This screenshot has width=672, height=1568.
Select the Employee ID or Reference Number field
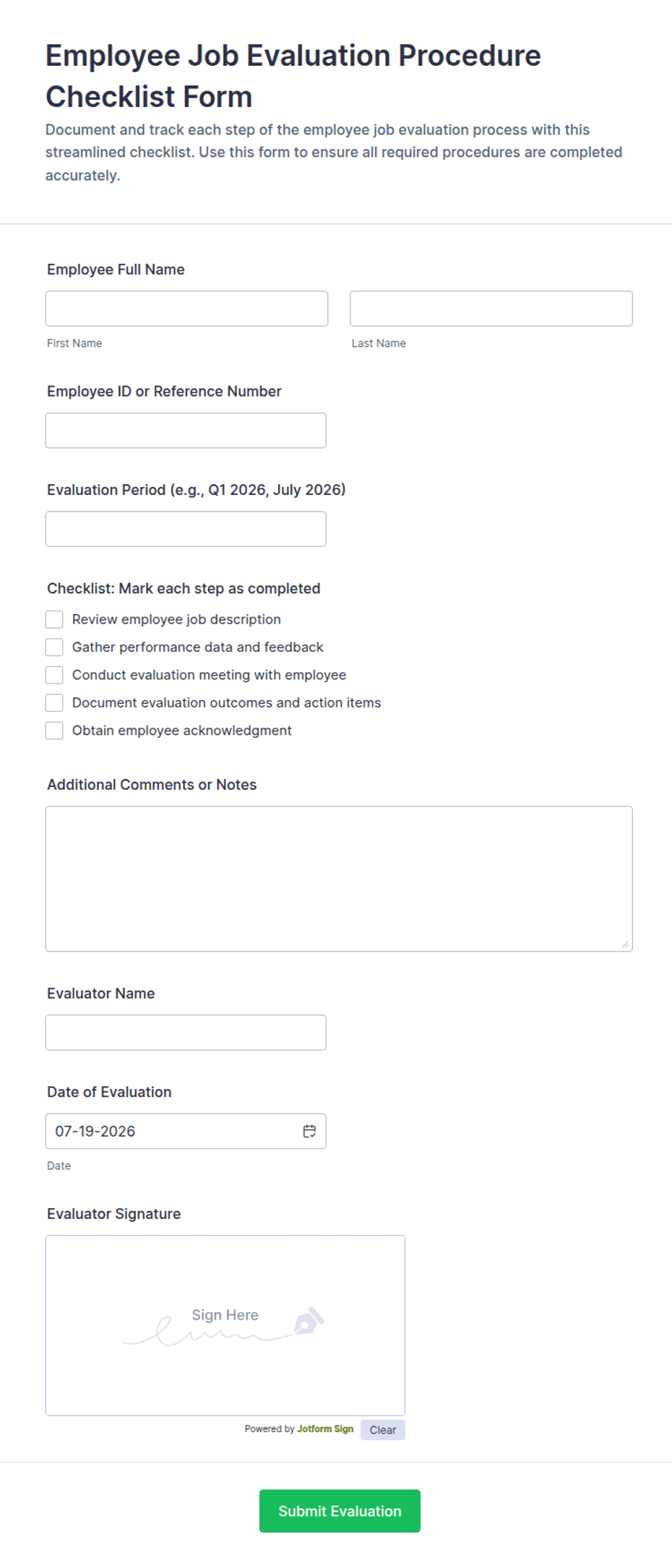click(x=186, y=431)
